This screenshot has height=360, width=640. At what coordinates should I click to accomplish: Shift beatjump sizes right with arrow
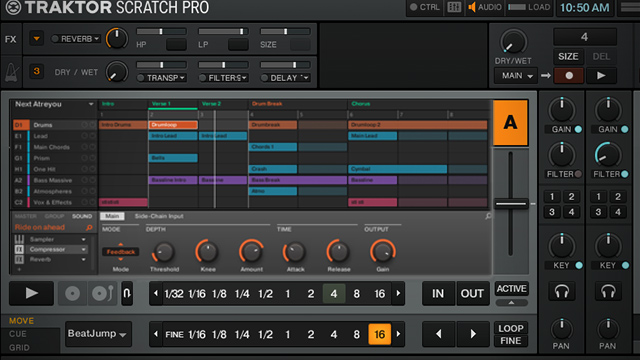[x=398, y=334]
